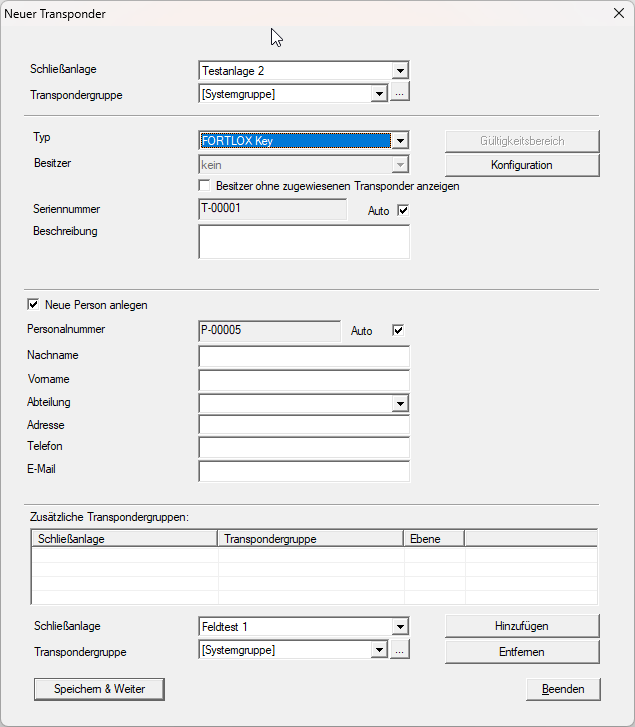The width and height of the screenshot is (635, 727).
Task: Uncheck Neue Person anlegen checkbox
Action: pyautogui.click(x=34, y=305)
